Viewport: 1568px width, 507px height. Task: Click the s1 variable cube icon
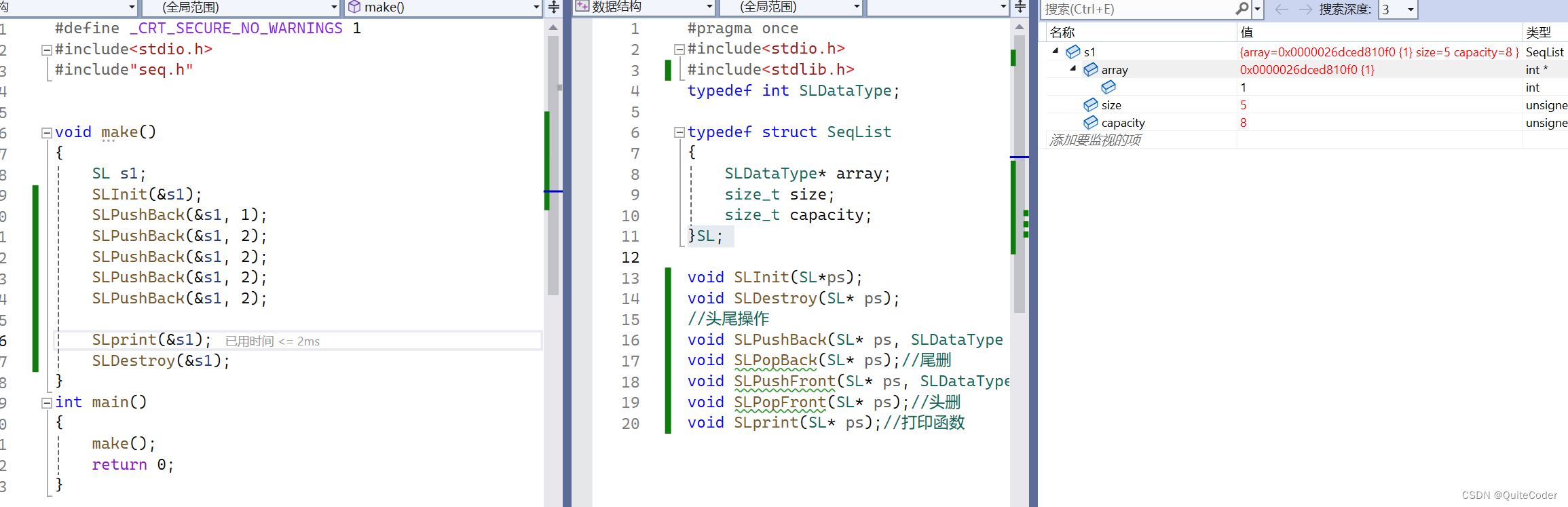1073,52
